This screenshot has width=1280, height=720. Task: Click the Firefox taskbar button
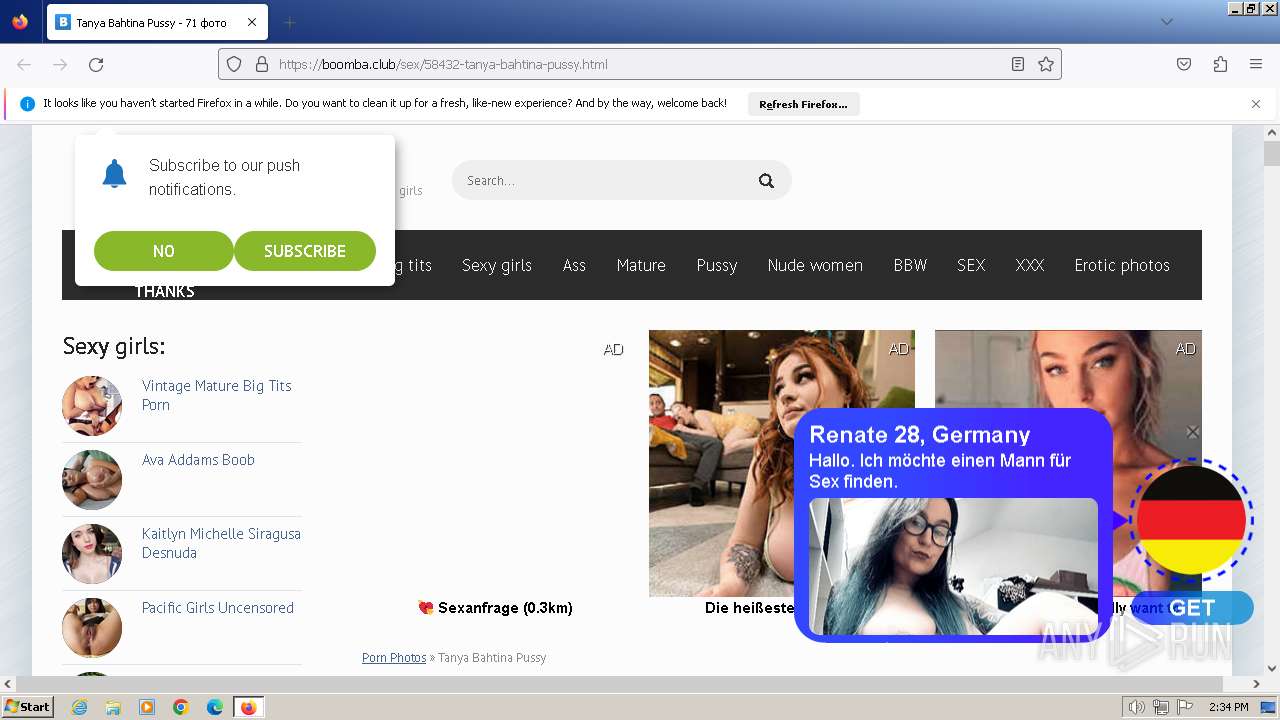[x=248, y=707]
